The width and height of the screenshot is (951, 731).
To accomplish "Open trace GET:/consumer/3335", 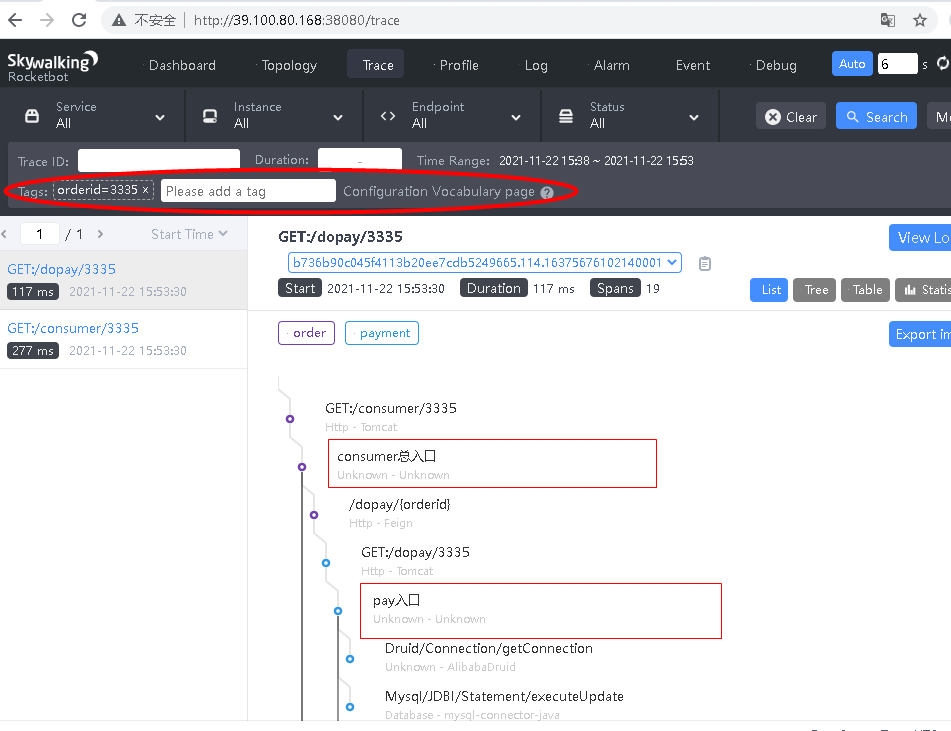I will [72, 327].
